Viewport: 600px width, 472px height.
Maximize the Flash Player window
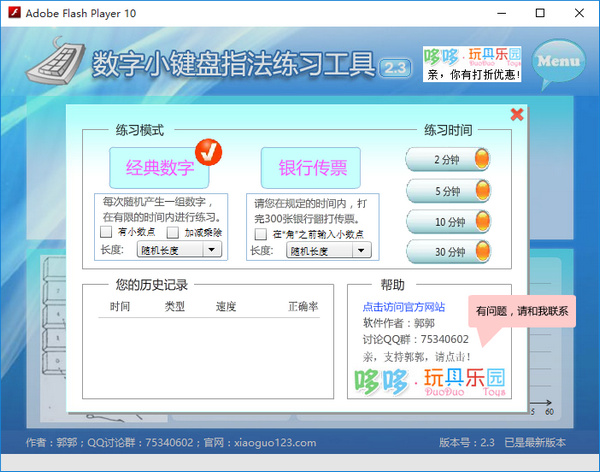(x=540, y=13)
